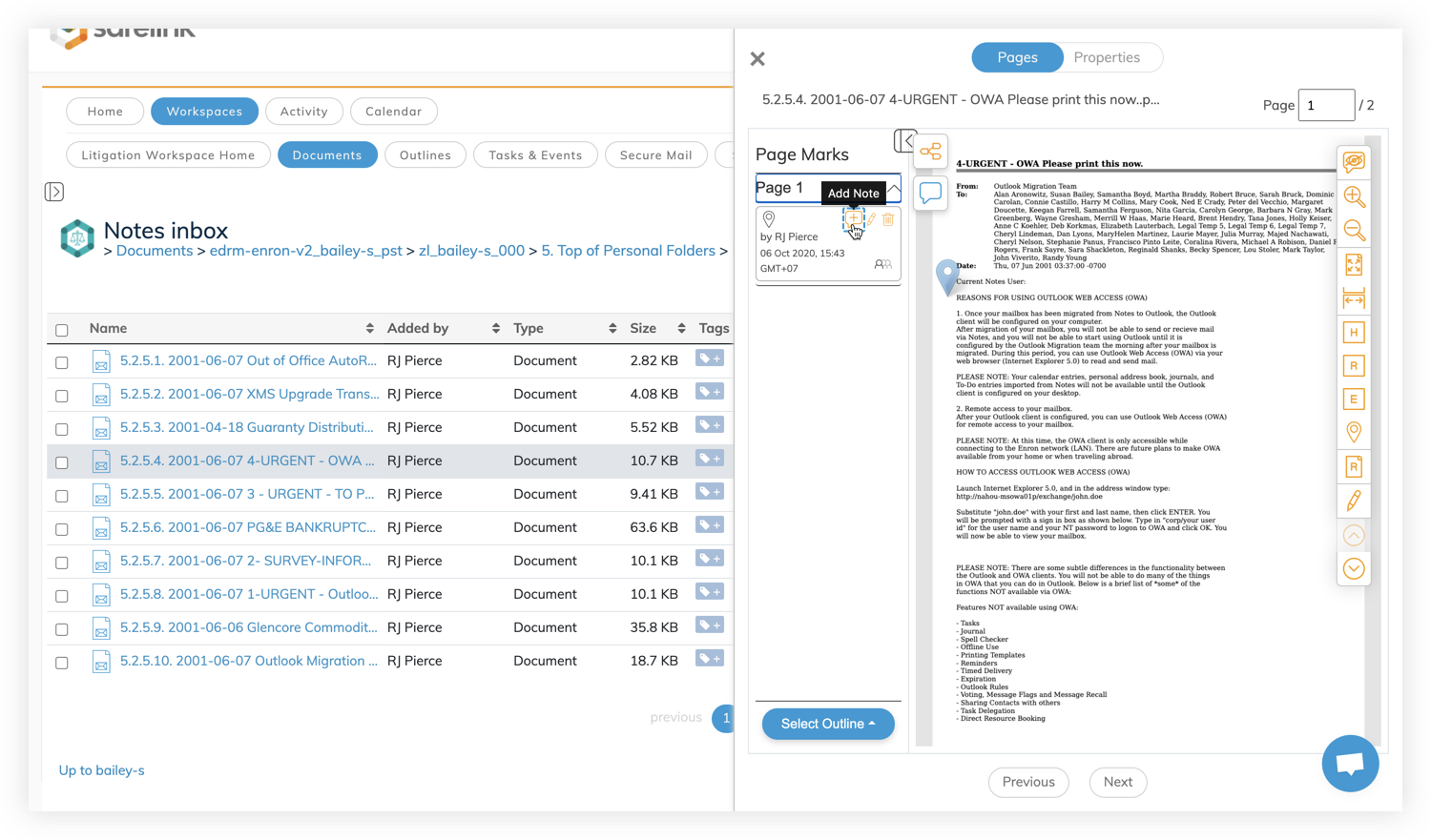The image size is (1431, 840).
Task: Select the H highlight tool
Action: (x=1354, y=332)
